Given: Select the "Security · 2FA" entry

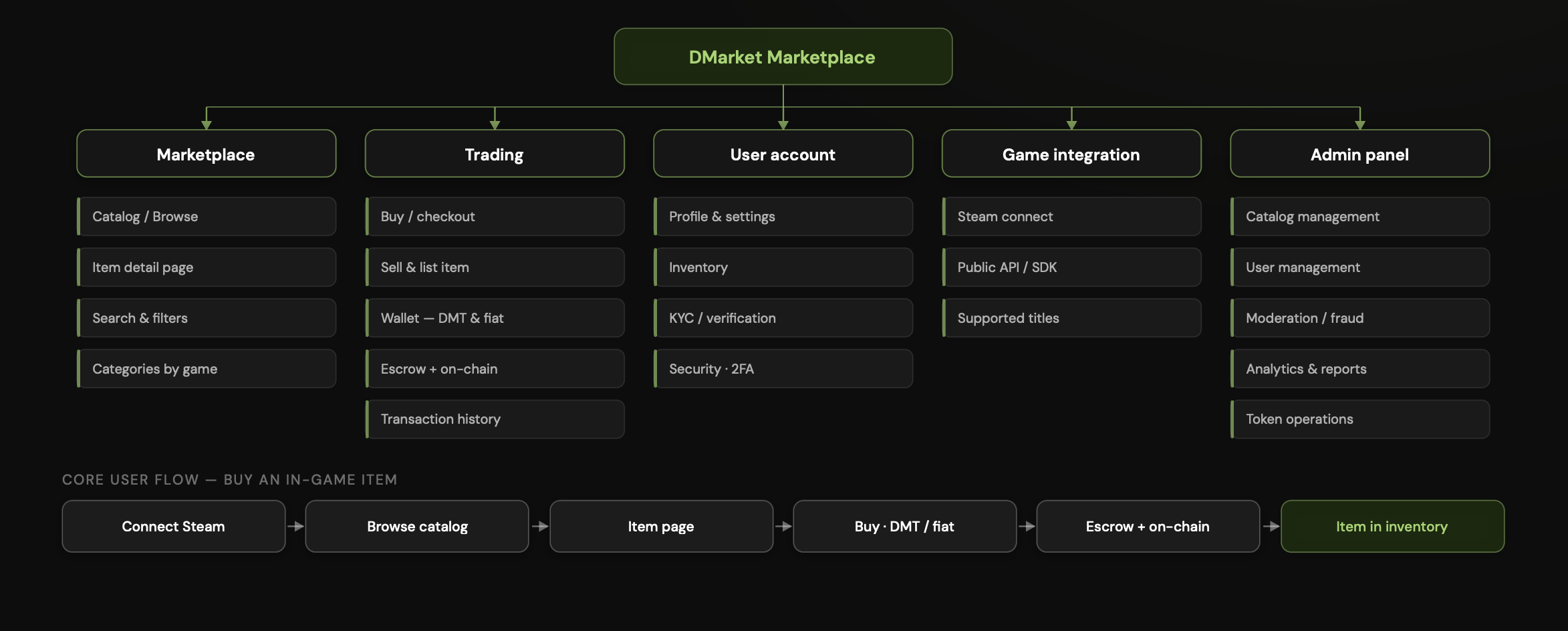Looking at the screenshot, I should (x=783, y=369).
